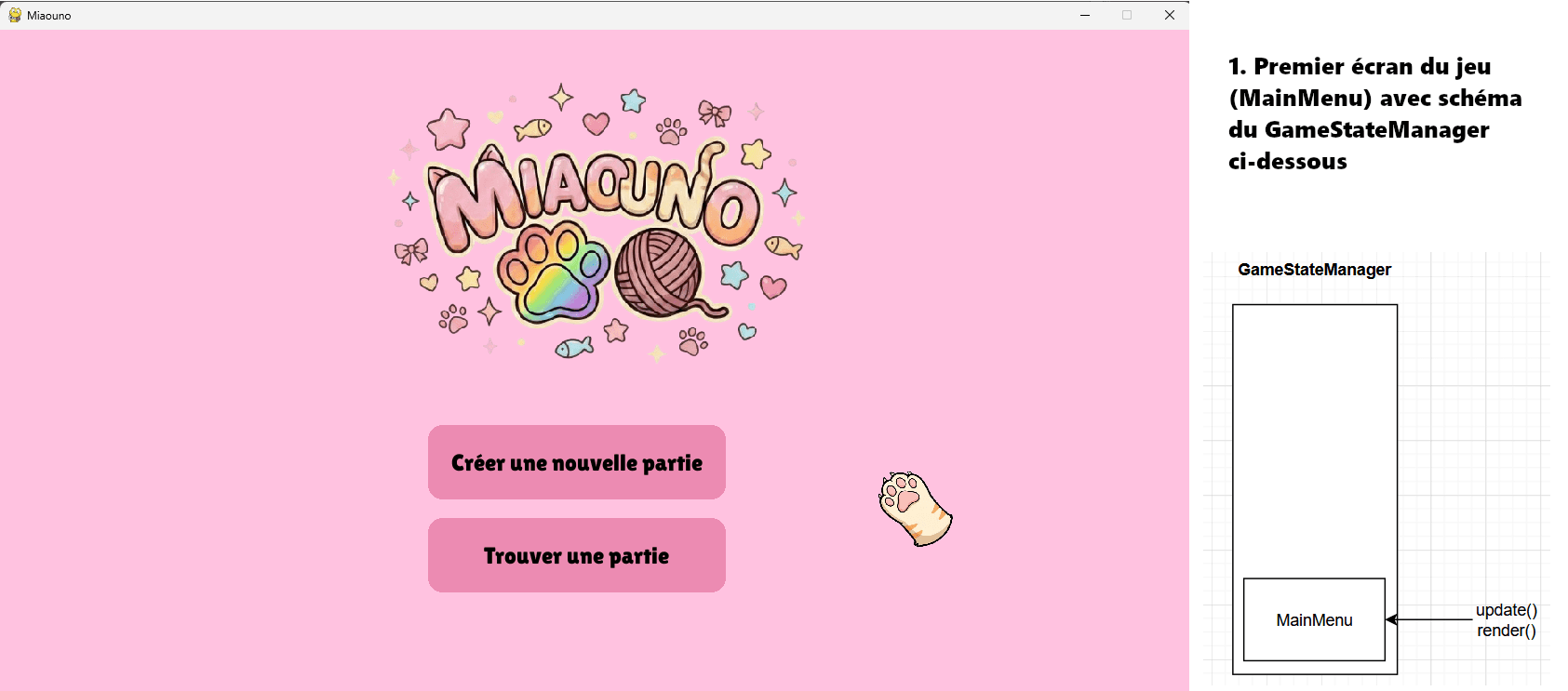This screenshot has height=691, width=1568.
Task: Click the pink bow at logo top-right
Action: click(714, 113)
